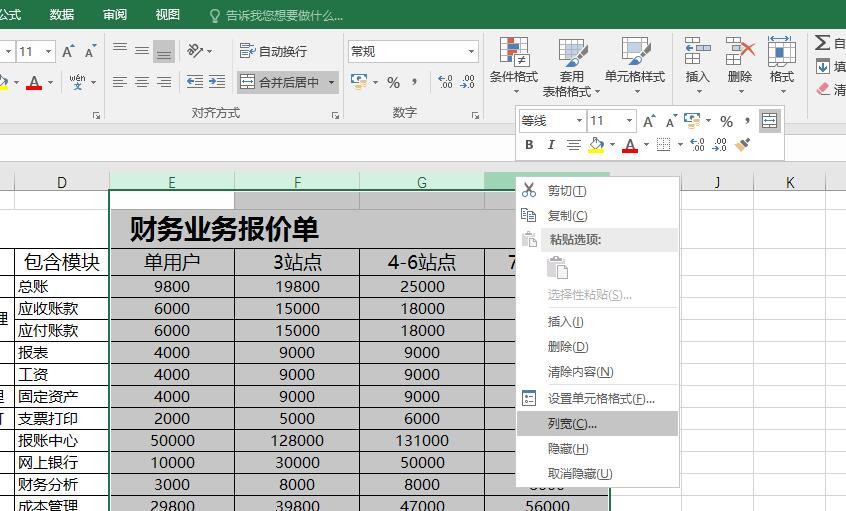Click the 告诉我您想要做什么 search box
This screenshot has width=846, height=511.
click(276, 16)
